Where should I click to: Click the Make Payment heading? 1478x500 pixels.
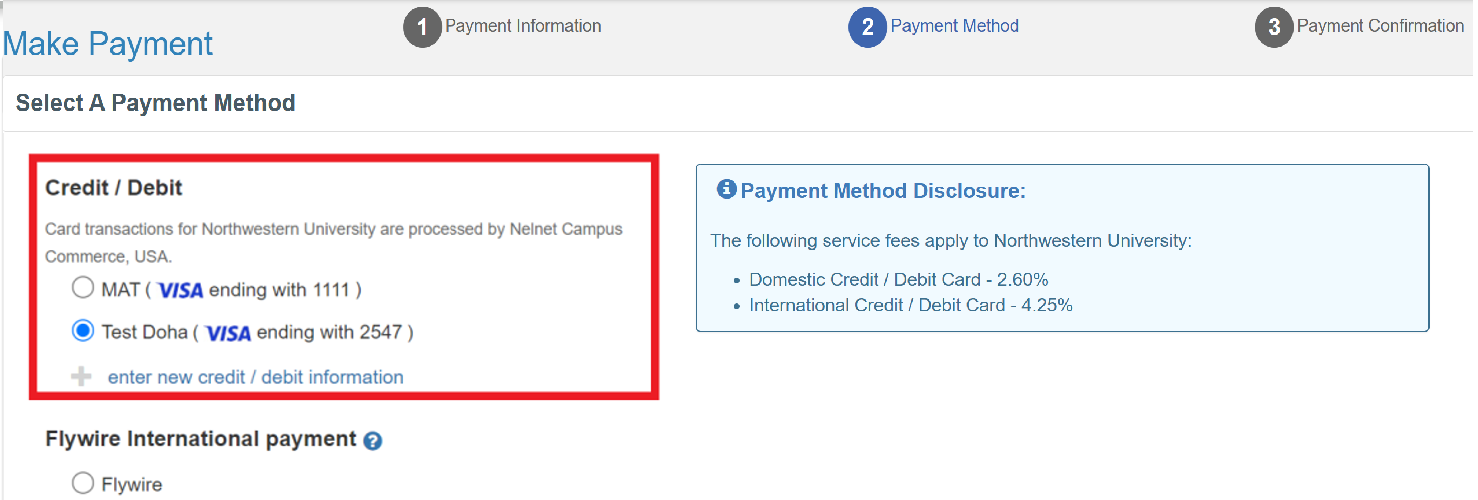(x=108, y=44)
